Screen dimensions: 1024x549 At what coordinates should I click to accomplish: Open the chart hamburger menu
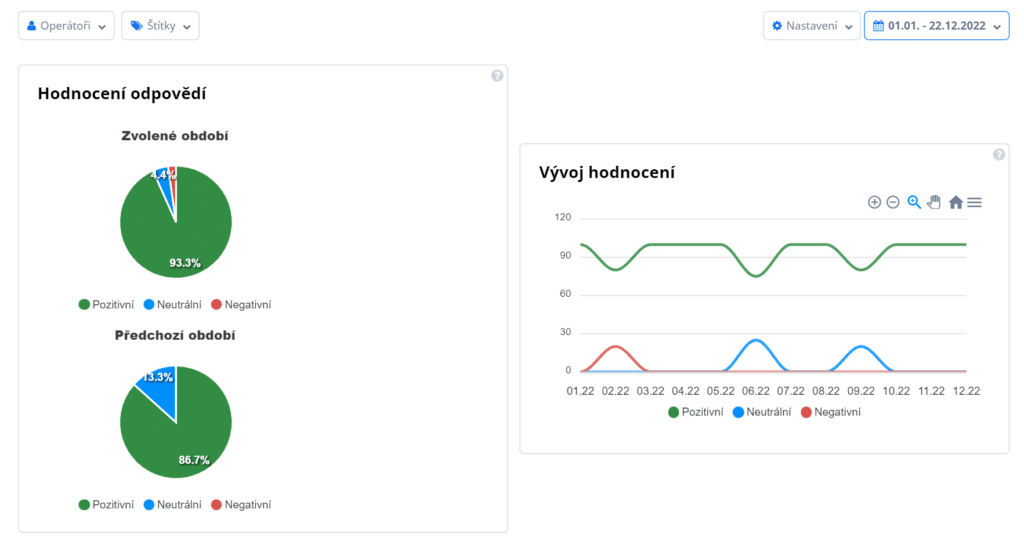pos(974,202)
